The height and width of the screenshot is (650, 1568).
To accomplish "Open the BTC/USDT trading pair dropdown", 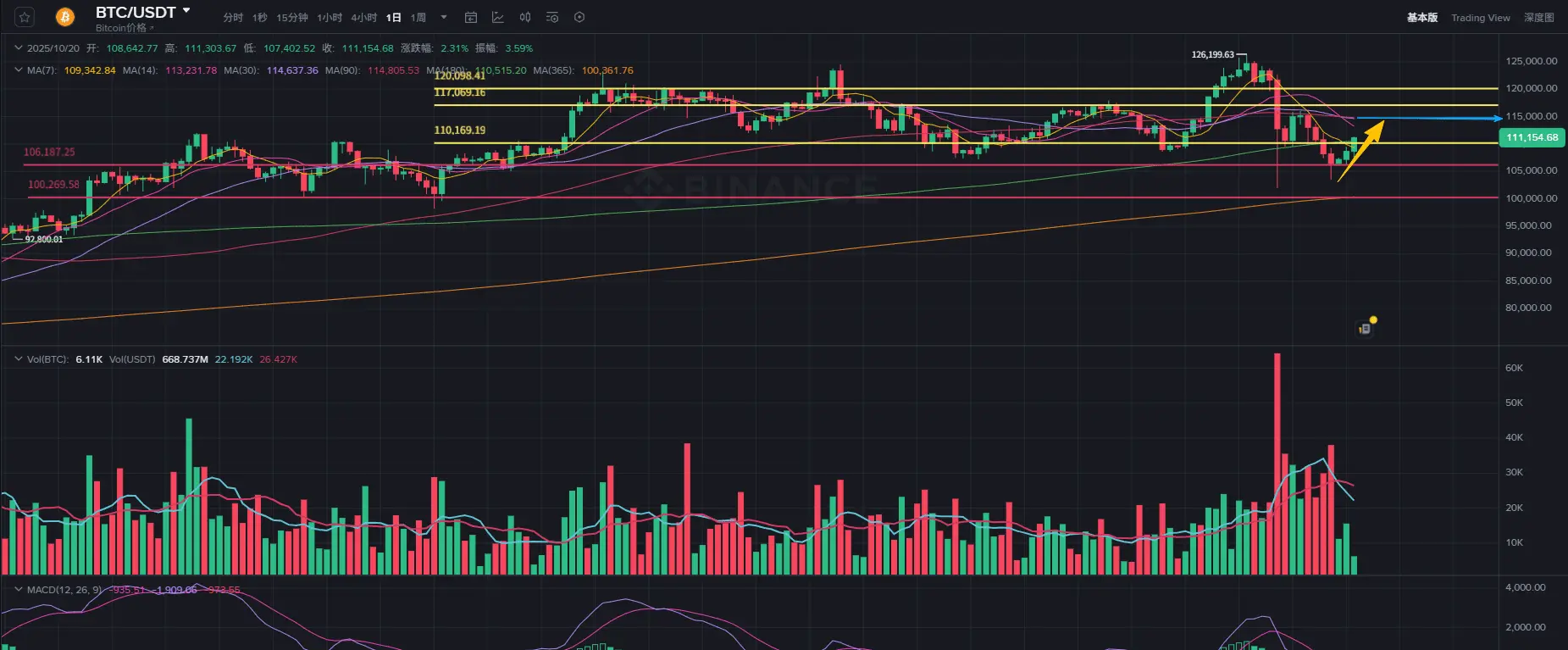I will click(142, 12).
